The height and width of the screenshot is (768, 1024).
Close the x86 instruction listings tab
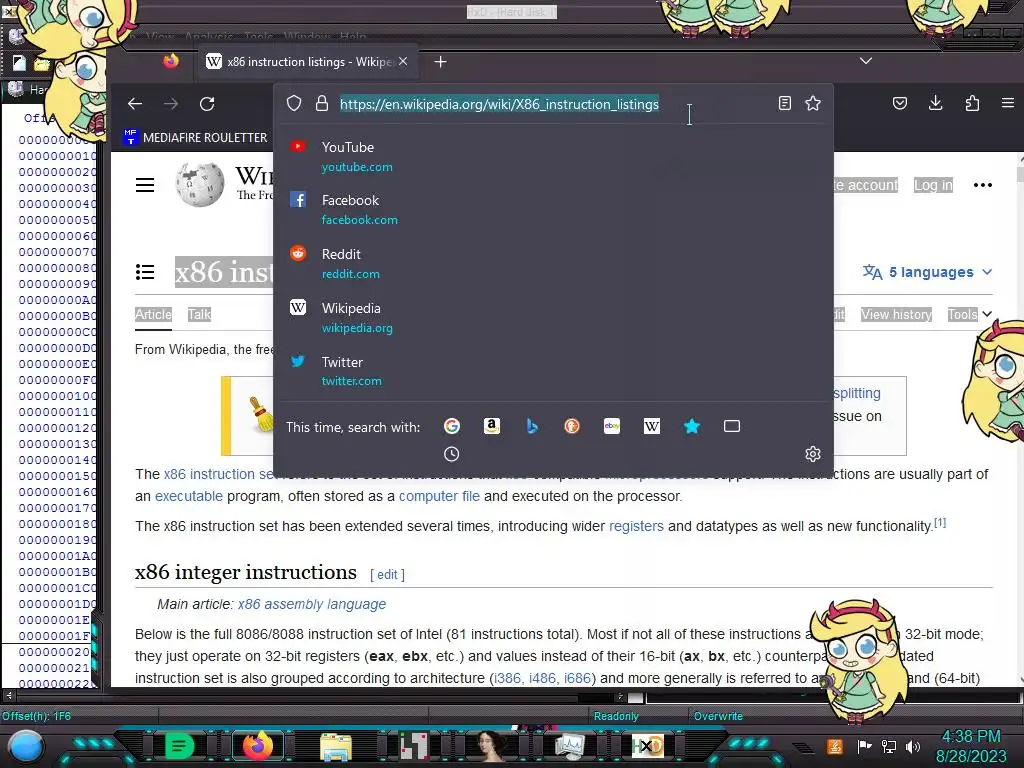pyautogui.click(x=403, y=61)
